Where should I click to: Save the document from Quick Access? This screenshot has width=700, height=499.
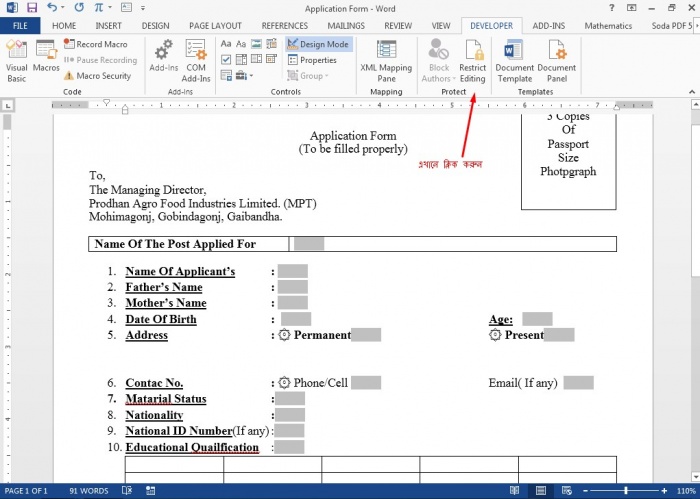[32, 8]
